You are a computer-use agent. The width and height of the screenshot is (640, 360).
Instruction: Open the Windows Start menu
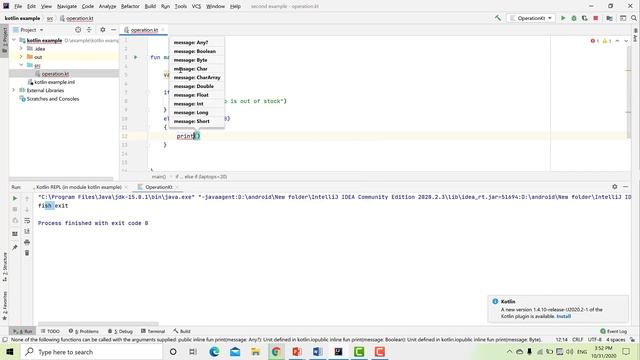pyautogui.click(x=10, y=352)
